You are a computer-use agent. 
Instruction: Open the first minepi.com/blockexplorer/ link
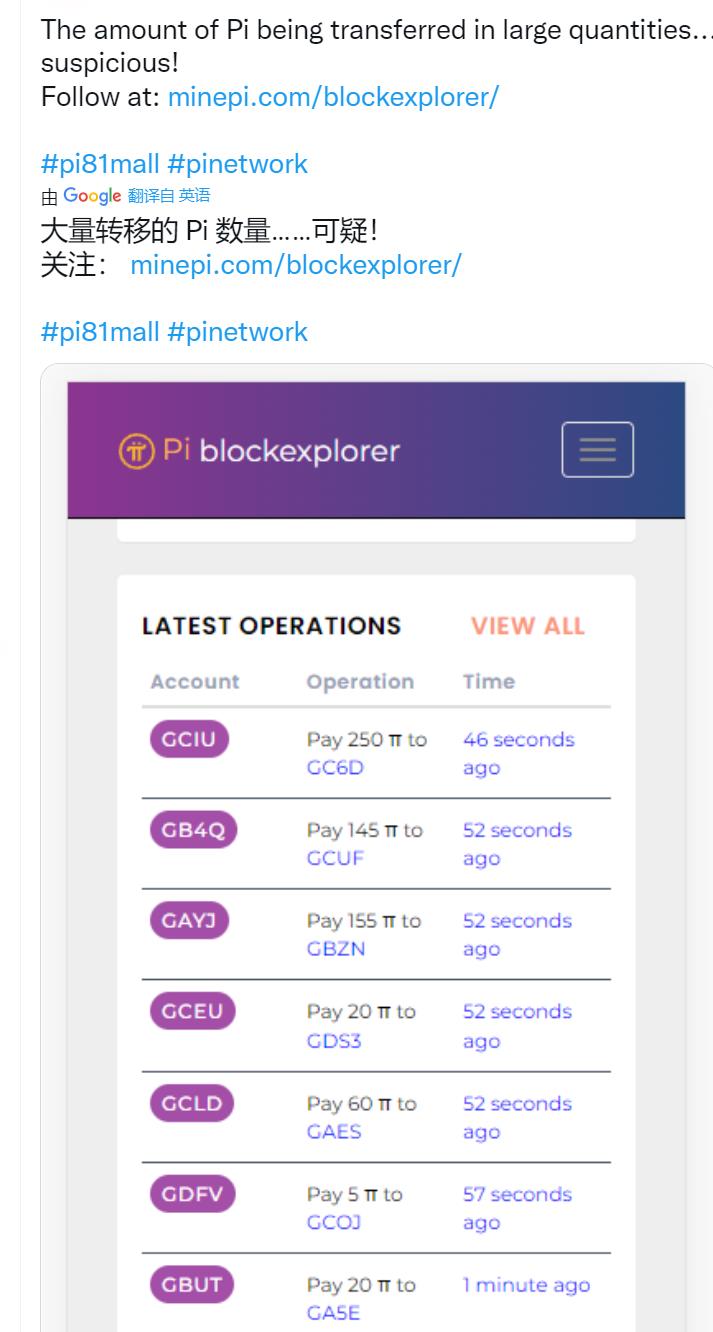333,97
